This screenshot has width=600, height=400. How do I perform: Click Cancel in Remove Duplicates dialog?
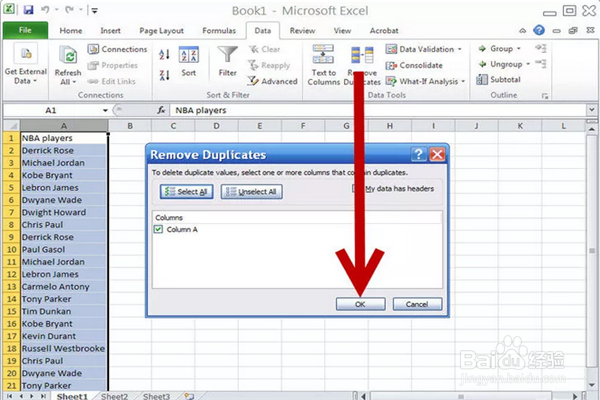coord(417,304)
